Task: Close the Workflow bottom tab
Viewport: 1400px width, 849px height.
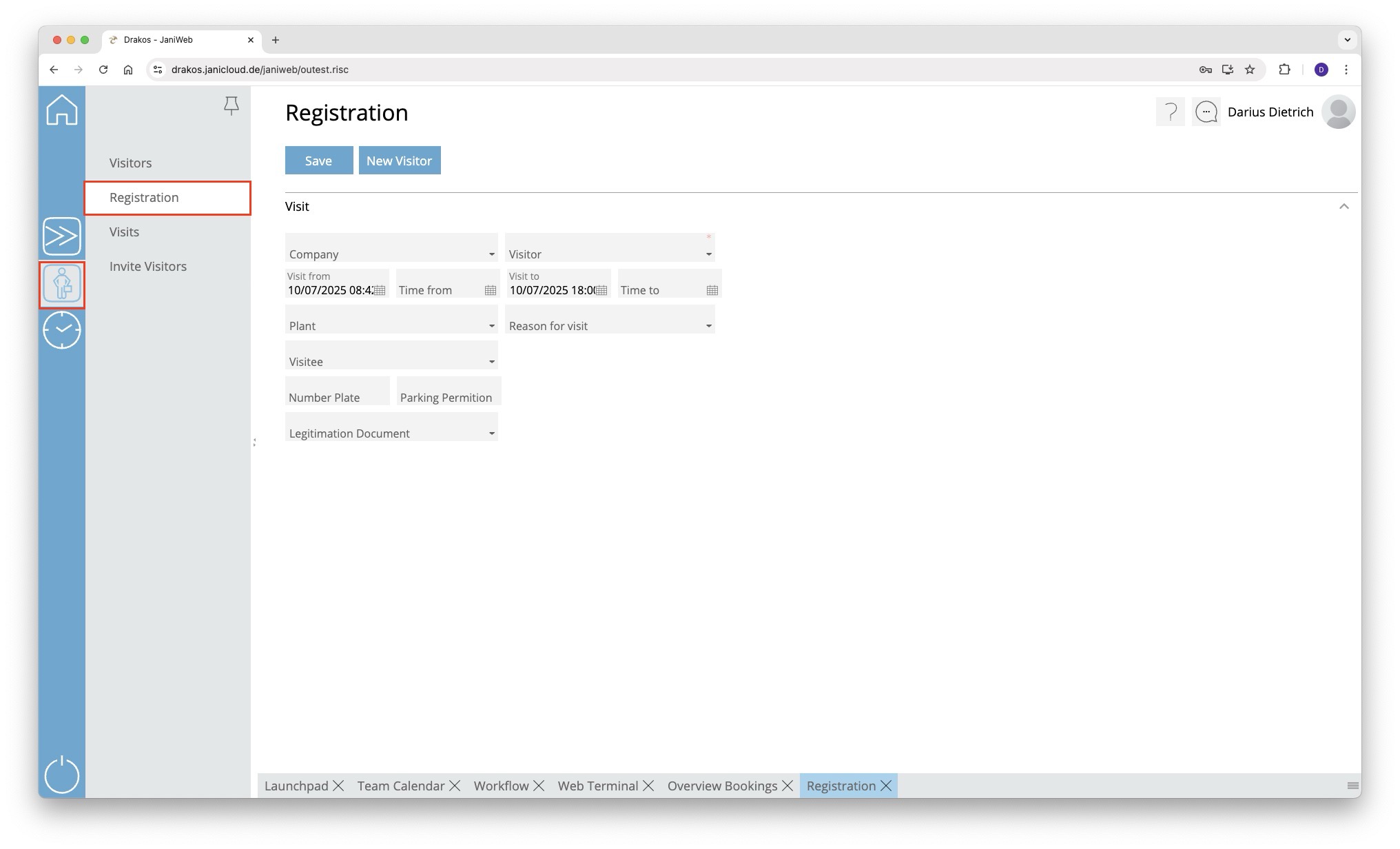Action: tap(539, 786)
